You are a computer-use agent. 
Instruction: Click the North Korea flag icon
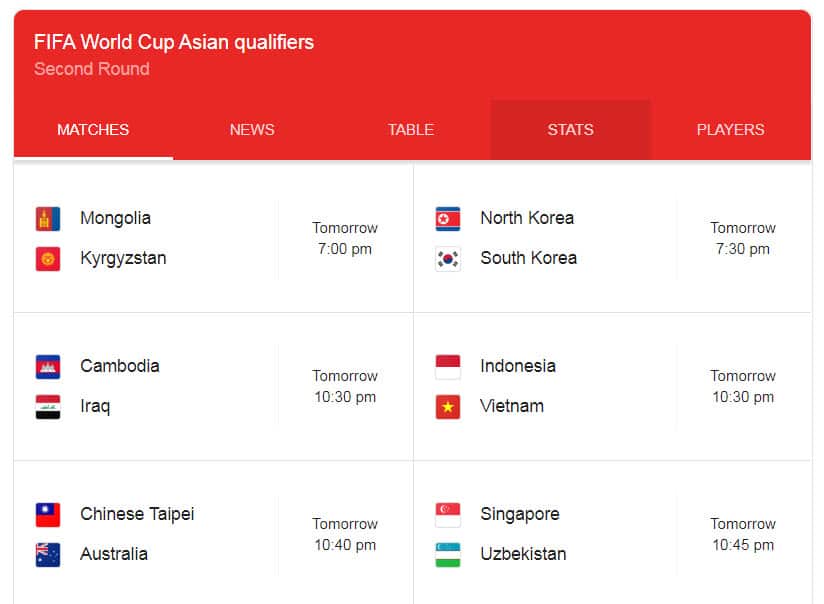click(x=446, y=218)
